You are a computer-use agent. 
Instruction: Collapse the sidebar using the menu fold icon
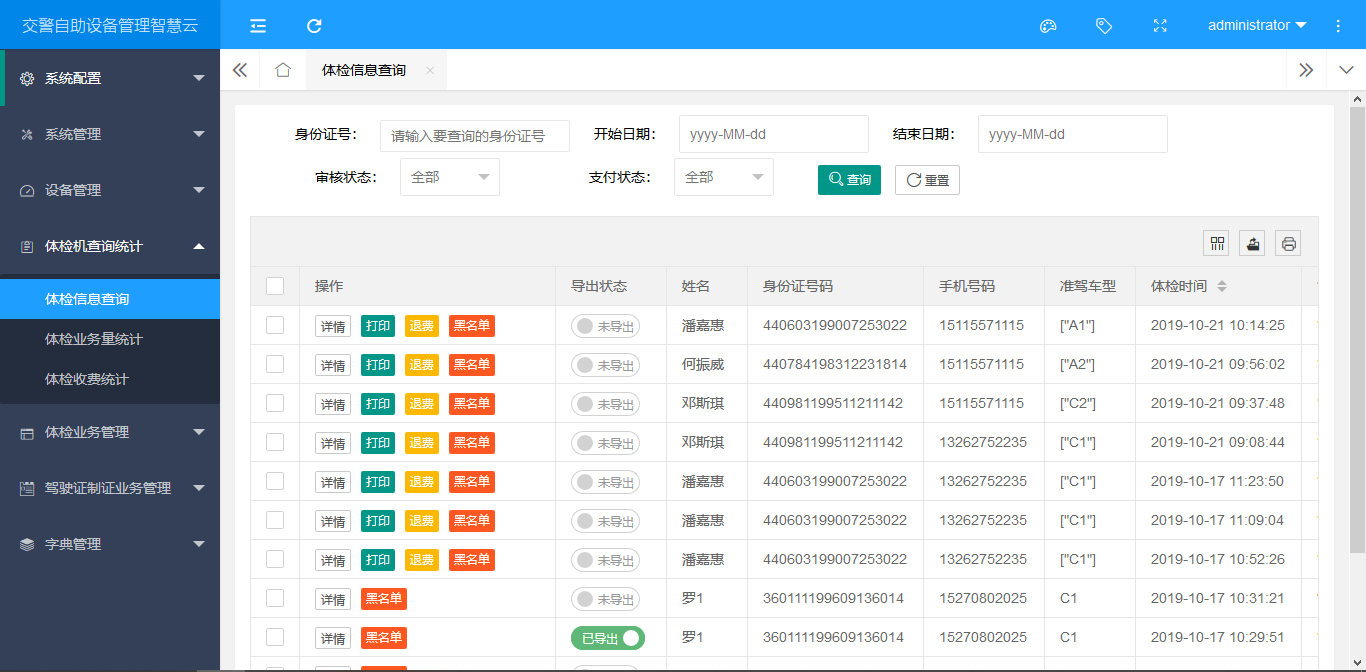[x=258, y=26]
